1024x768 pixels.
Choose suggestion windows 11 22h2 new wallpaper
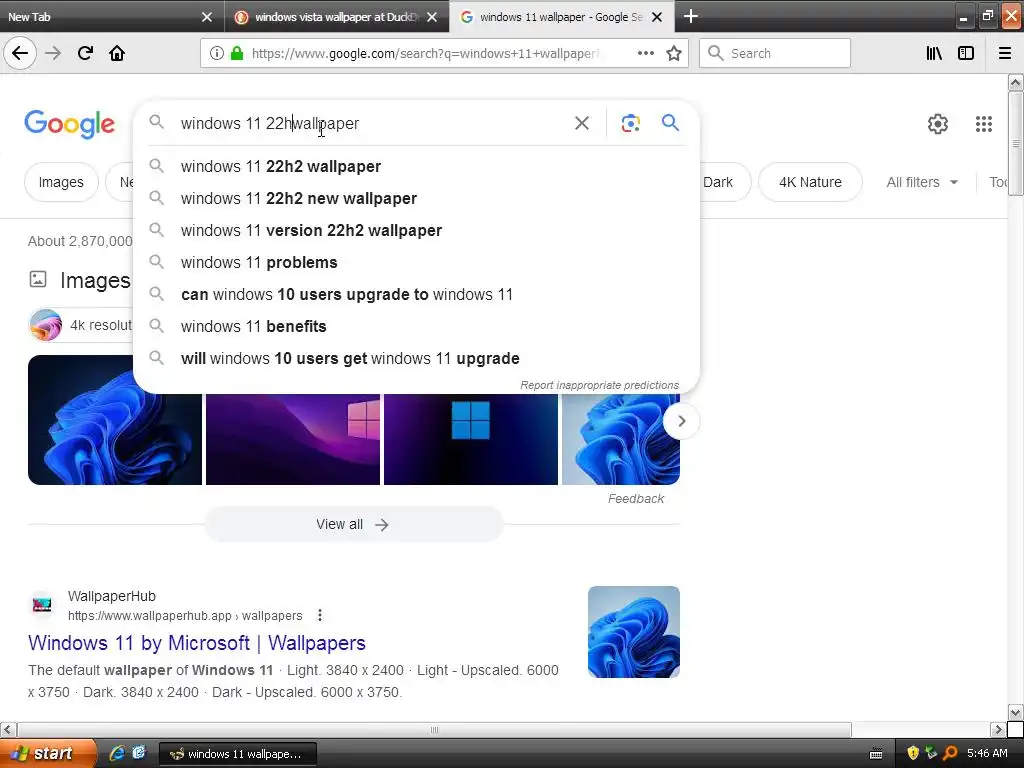[416, 199]
